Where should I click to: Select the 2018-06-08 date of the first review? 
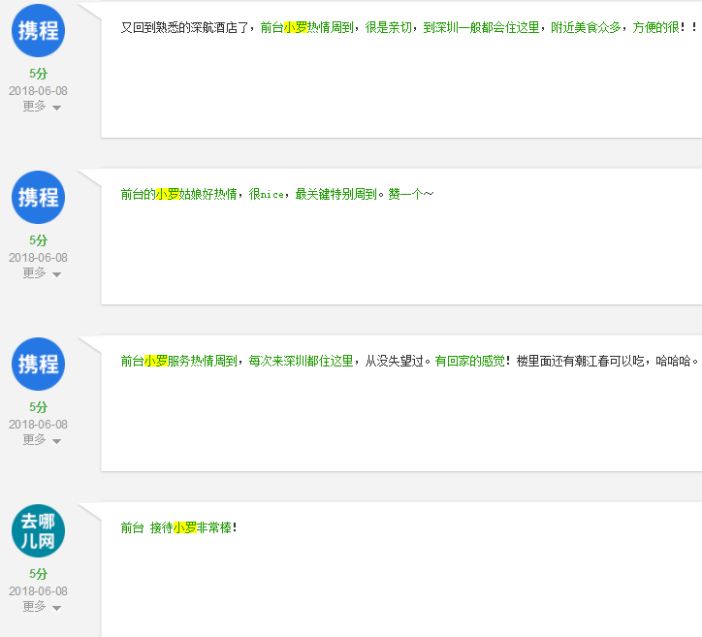(x=38, y=91)
